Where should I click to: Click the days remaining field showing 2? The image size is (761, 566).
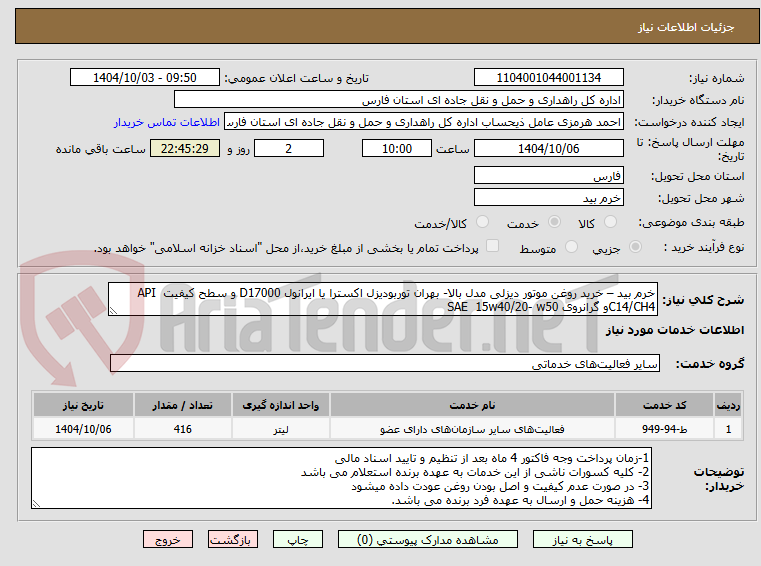coord(289,149)
